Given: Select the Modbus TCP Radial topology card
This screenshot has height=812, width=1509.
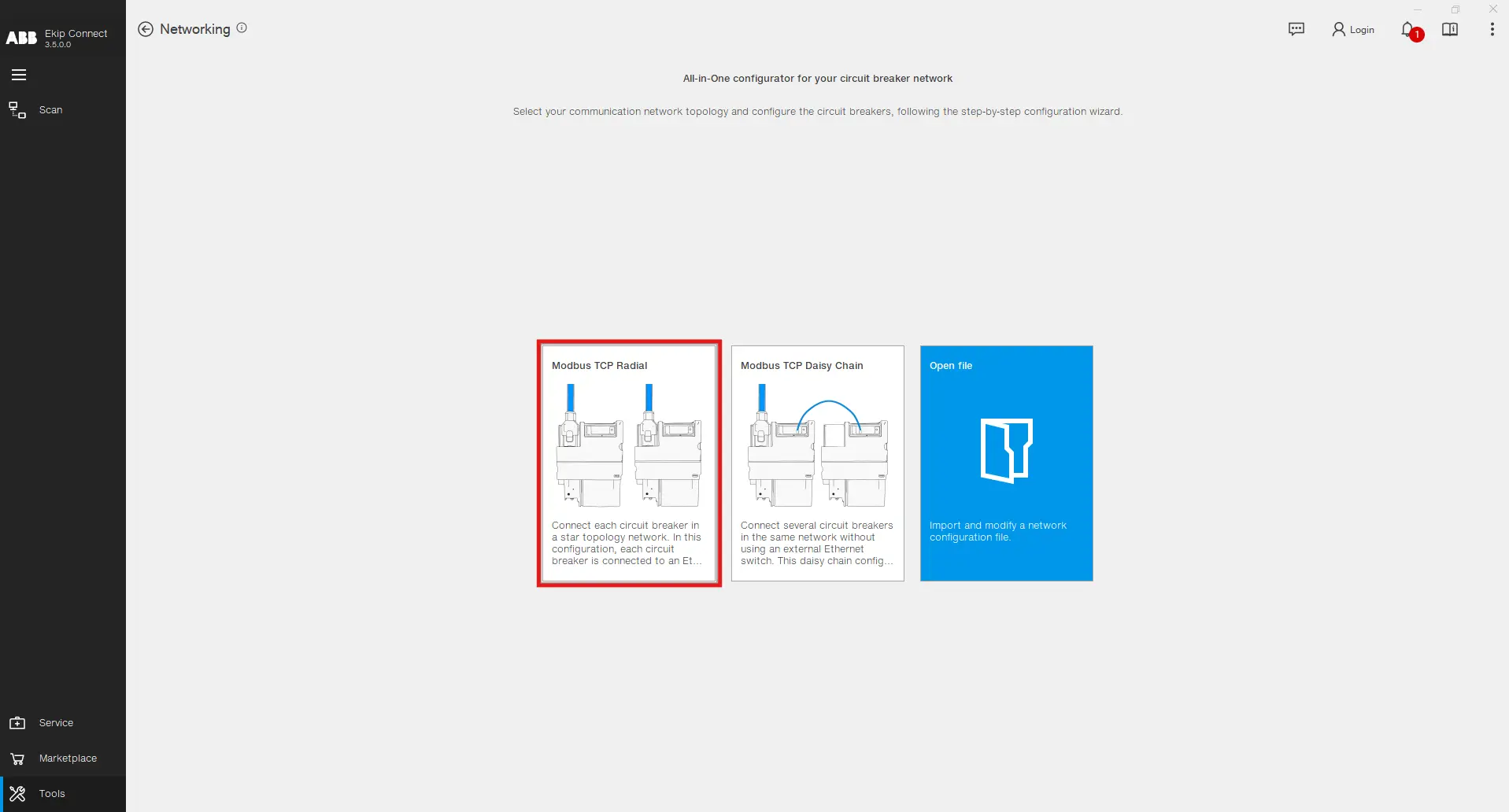Looking at the screenshot, I should [628, 463].
